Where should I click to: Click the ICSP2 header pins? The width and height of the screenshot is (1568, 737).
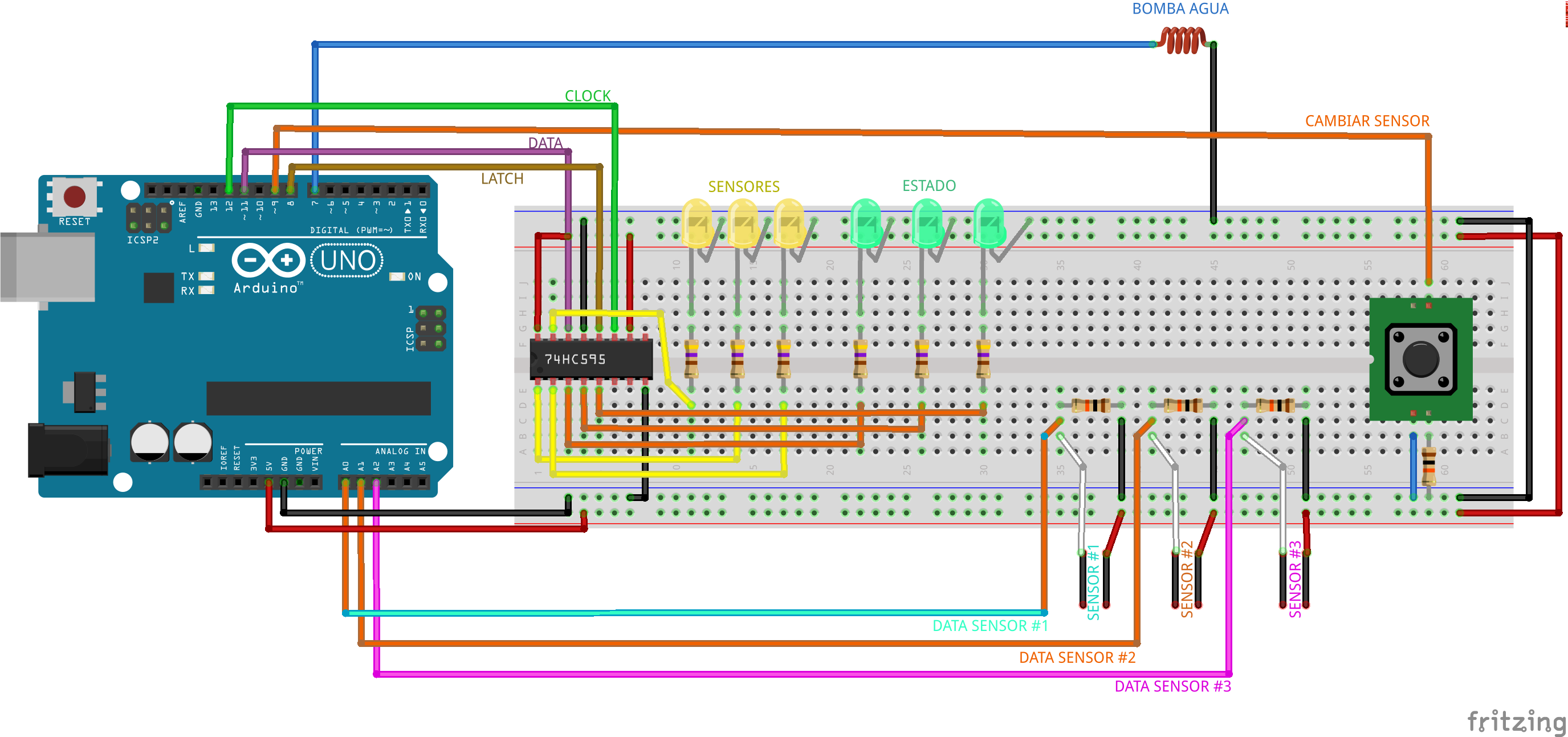pos(149,218)
